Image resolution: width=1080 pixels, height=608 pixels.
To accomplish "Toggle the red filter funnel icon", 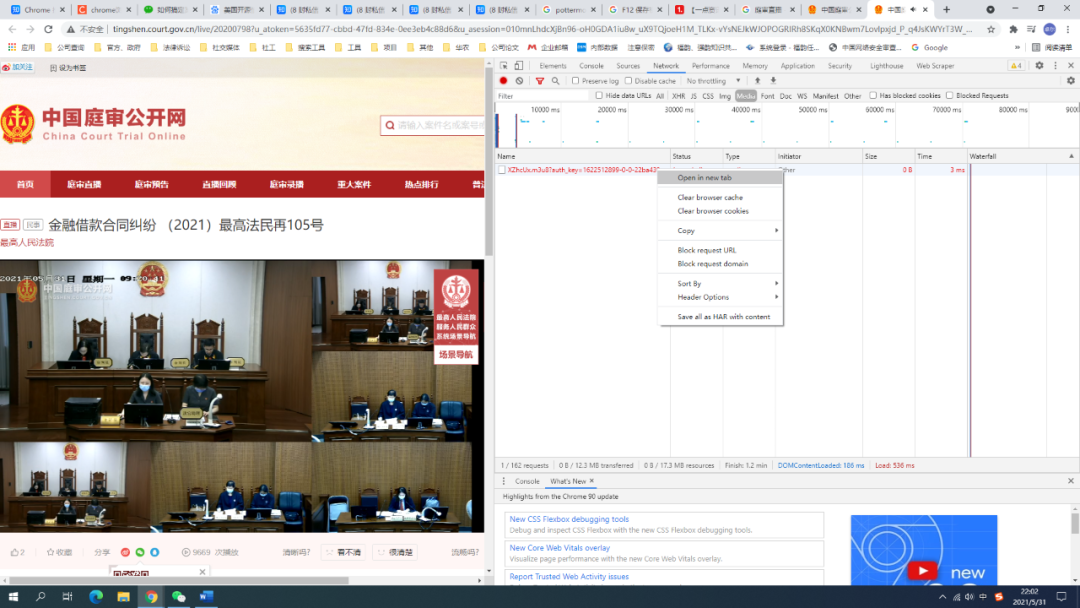I will (x=540, y=81).
